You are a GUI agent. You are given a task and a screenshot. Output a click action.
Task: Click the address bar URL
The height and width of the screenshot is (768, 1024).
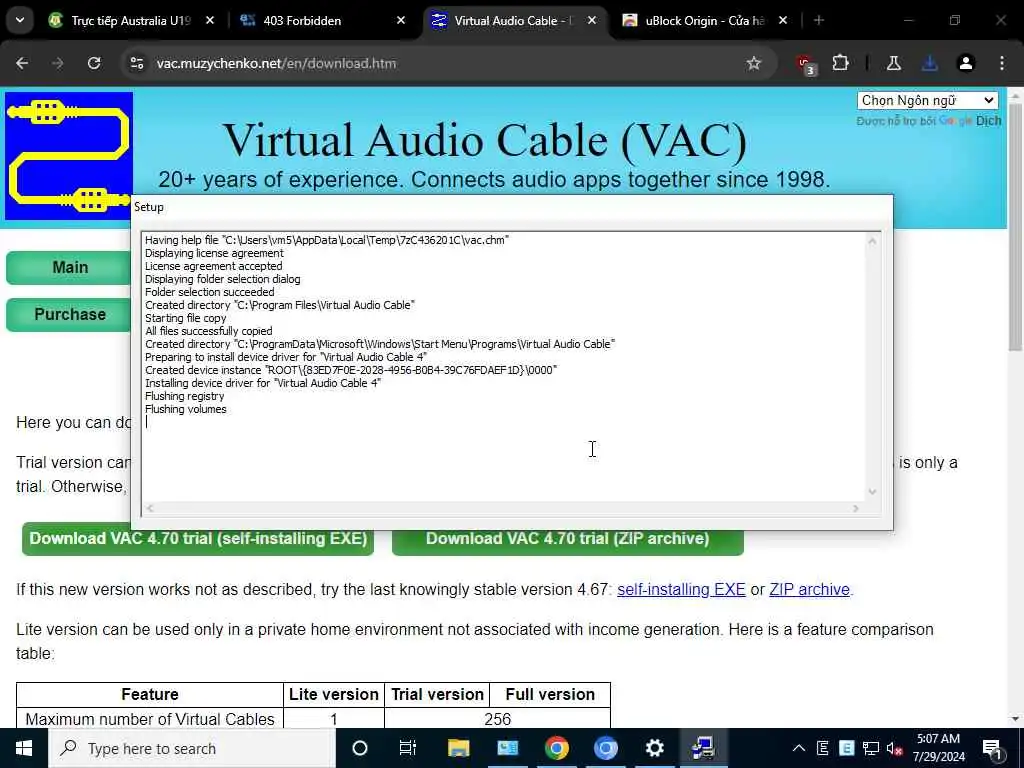click(276, 63)
